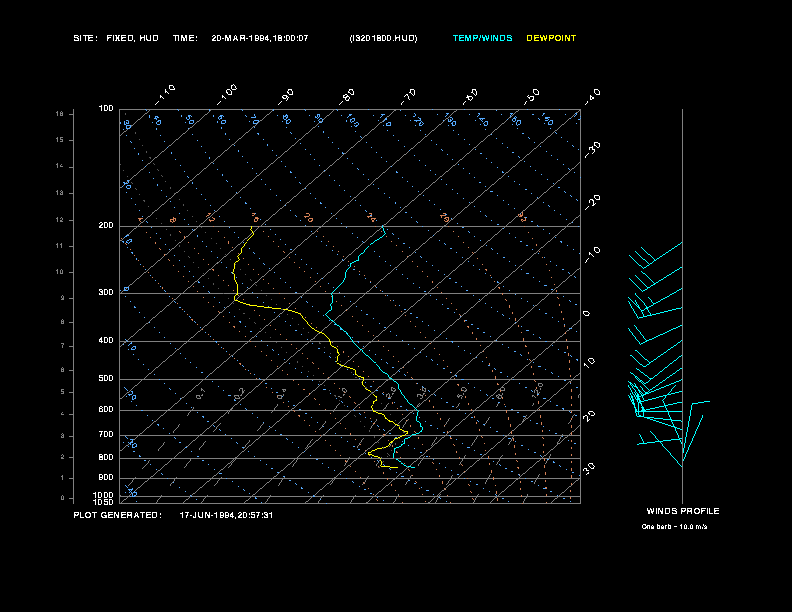Click the 500 pressure level label
The image size is (792, 612).
(106, 378)
